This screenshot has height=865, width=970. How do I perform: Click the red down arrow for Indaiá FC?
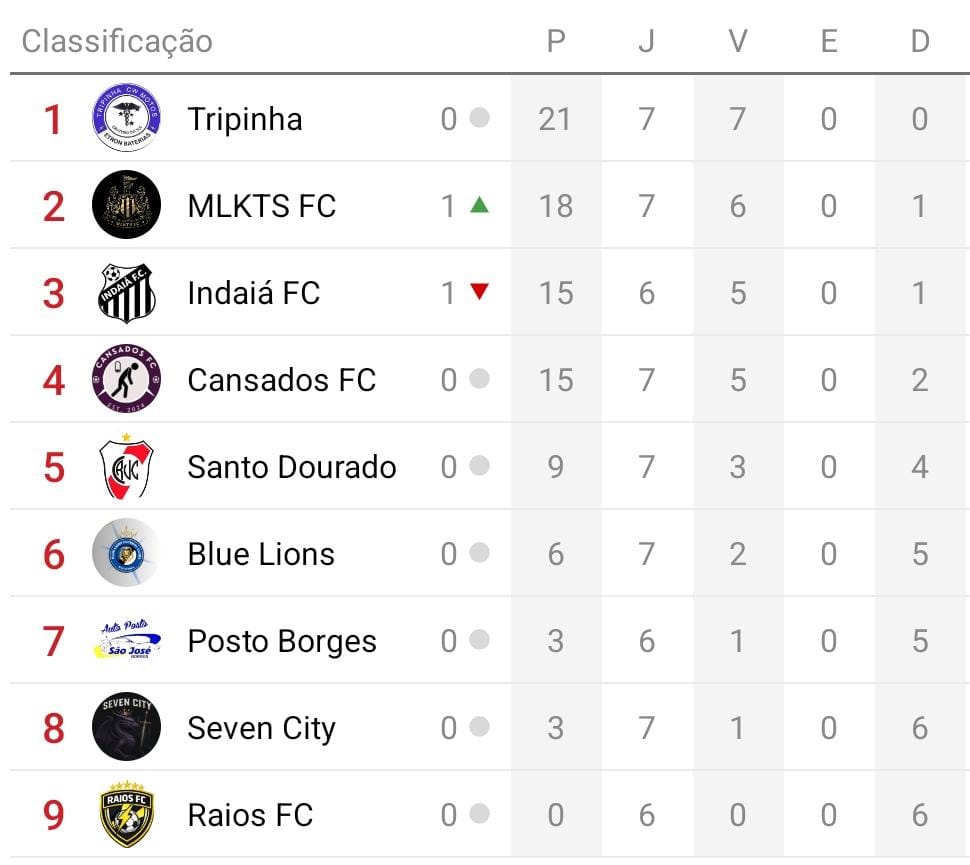480,292
